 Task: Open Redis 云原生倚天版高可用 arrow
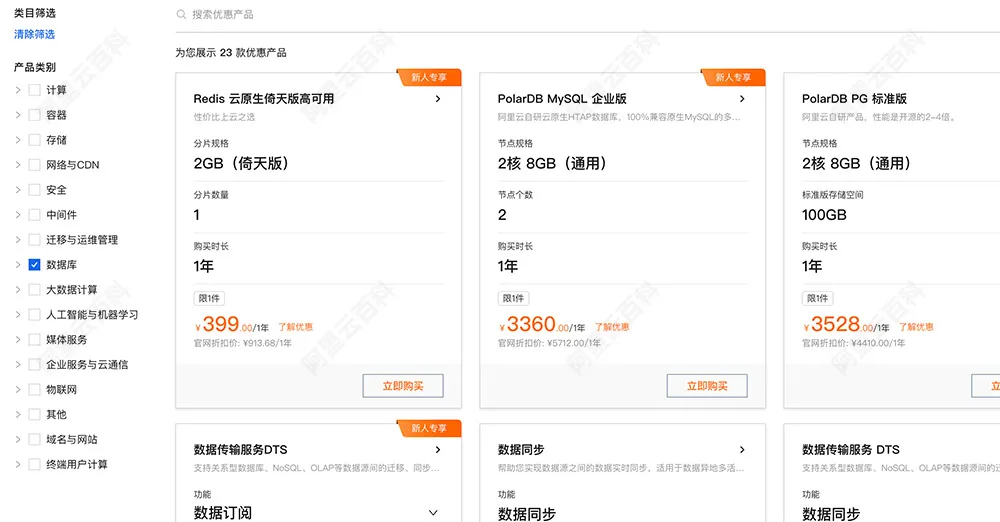tap(438, 99)
